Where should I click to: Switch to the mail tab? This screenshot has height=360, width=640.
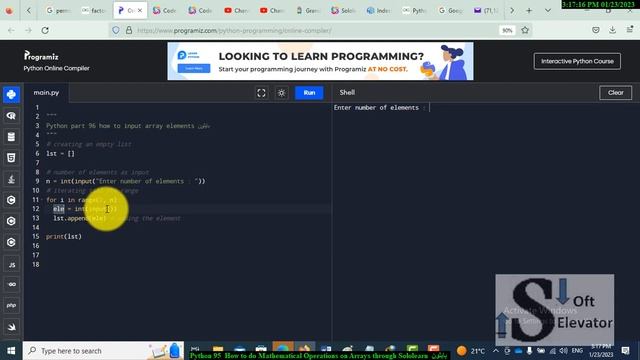(486, 11)
